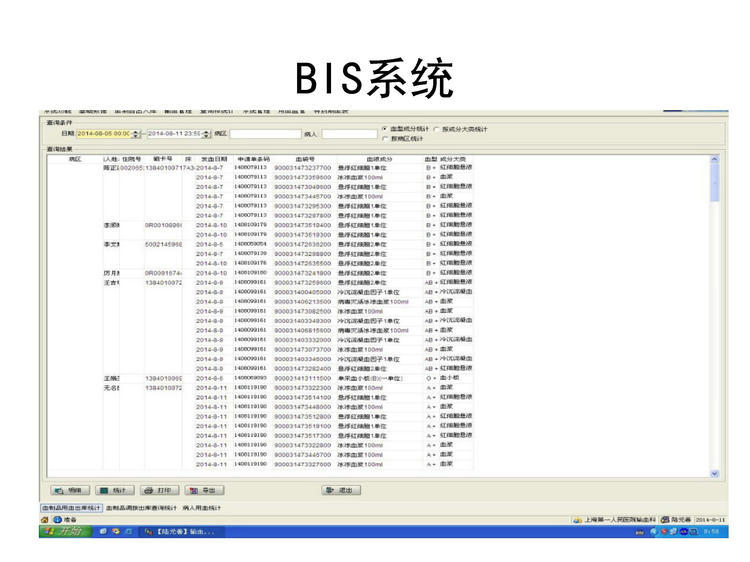Click the blue round icon beside home icon

[57, 519]
